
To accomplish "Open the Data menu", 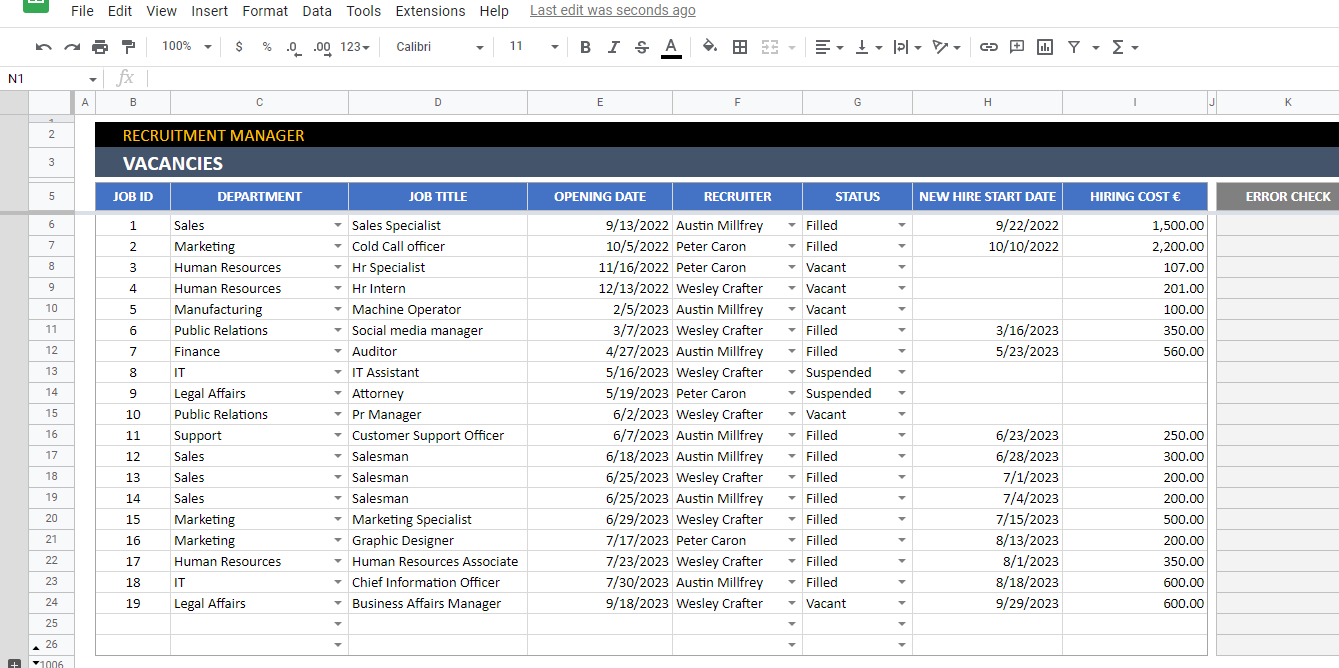I will (x=317, y=11).
